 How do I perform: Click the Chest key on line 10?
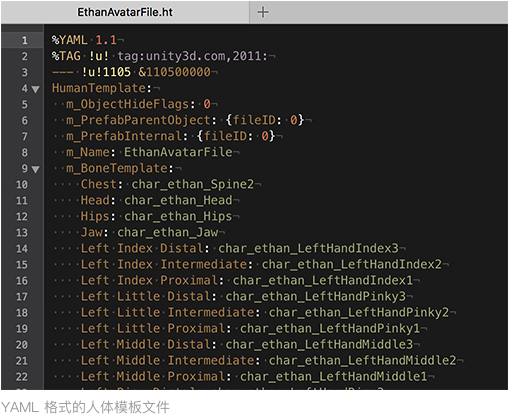coord(98,184)
